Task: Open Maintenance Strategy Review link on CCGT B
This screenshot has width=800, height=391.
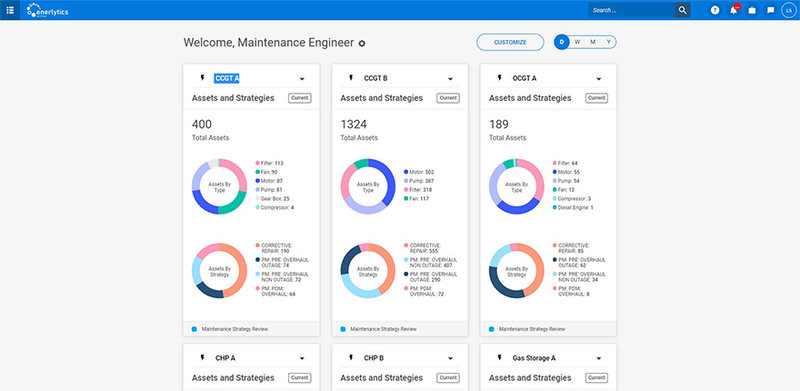Action: (x=383, y=329)
